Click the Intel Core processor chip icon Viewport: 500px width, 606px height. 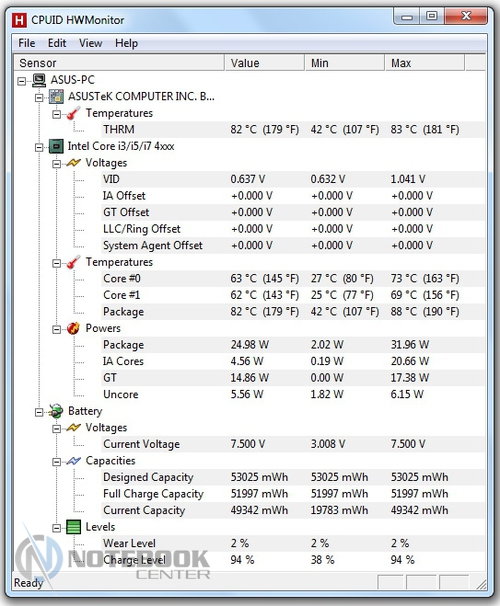[56, 146]
